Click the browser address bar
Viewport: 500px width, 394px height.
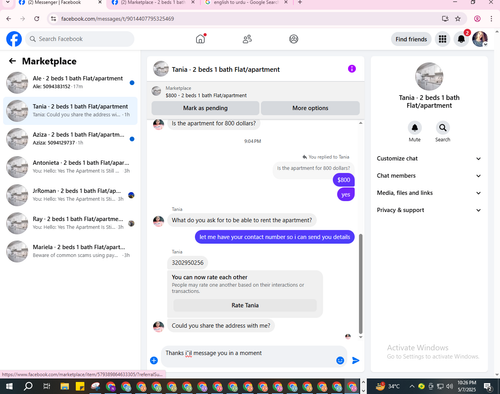pos(247,19)
